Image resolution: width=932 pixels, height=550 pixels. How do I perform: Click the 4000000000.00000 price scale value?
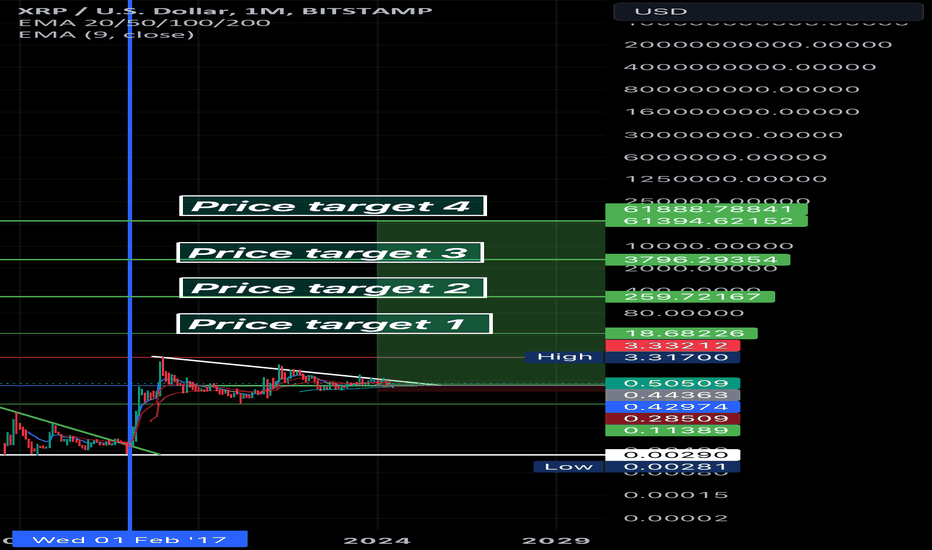(750, 67)
